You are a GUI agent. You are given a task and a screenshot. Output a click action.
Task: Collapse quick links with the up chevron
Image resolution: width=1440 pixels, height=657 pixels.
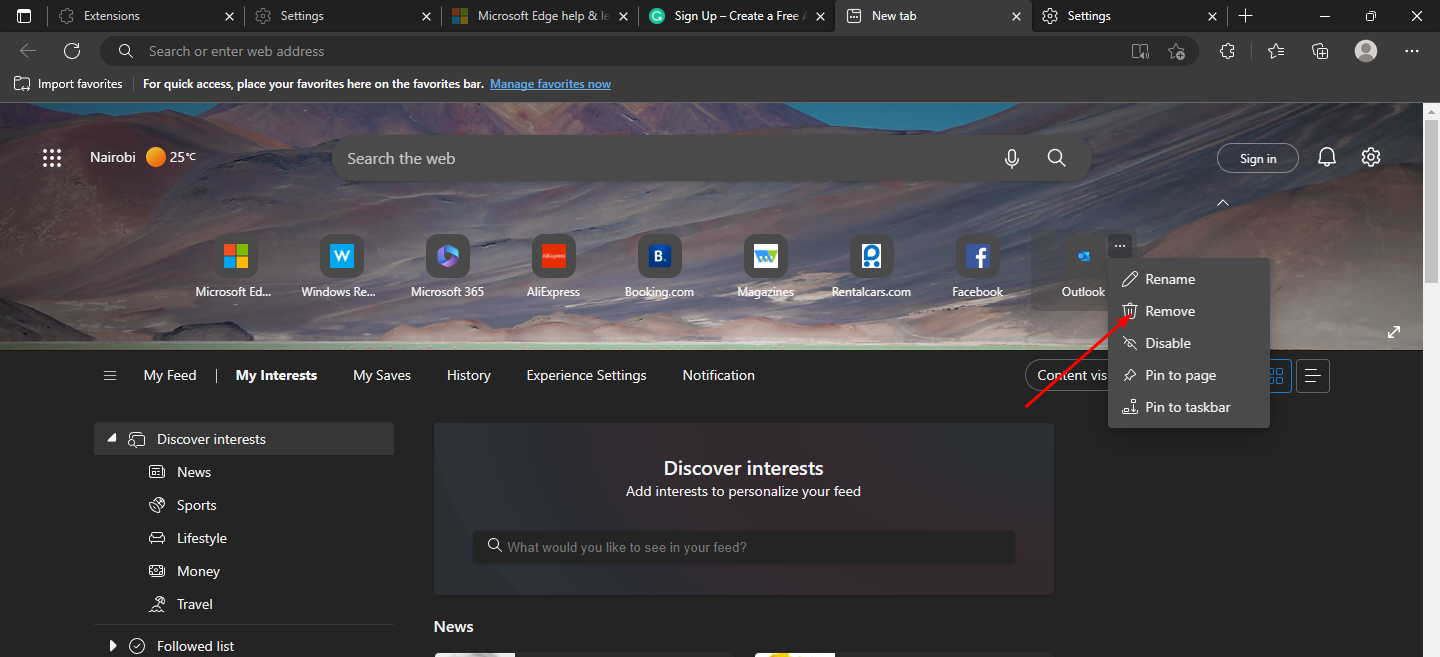(x=1222, y=203)
